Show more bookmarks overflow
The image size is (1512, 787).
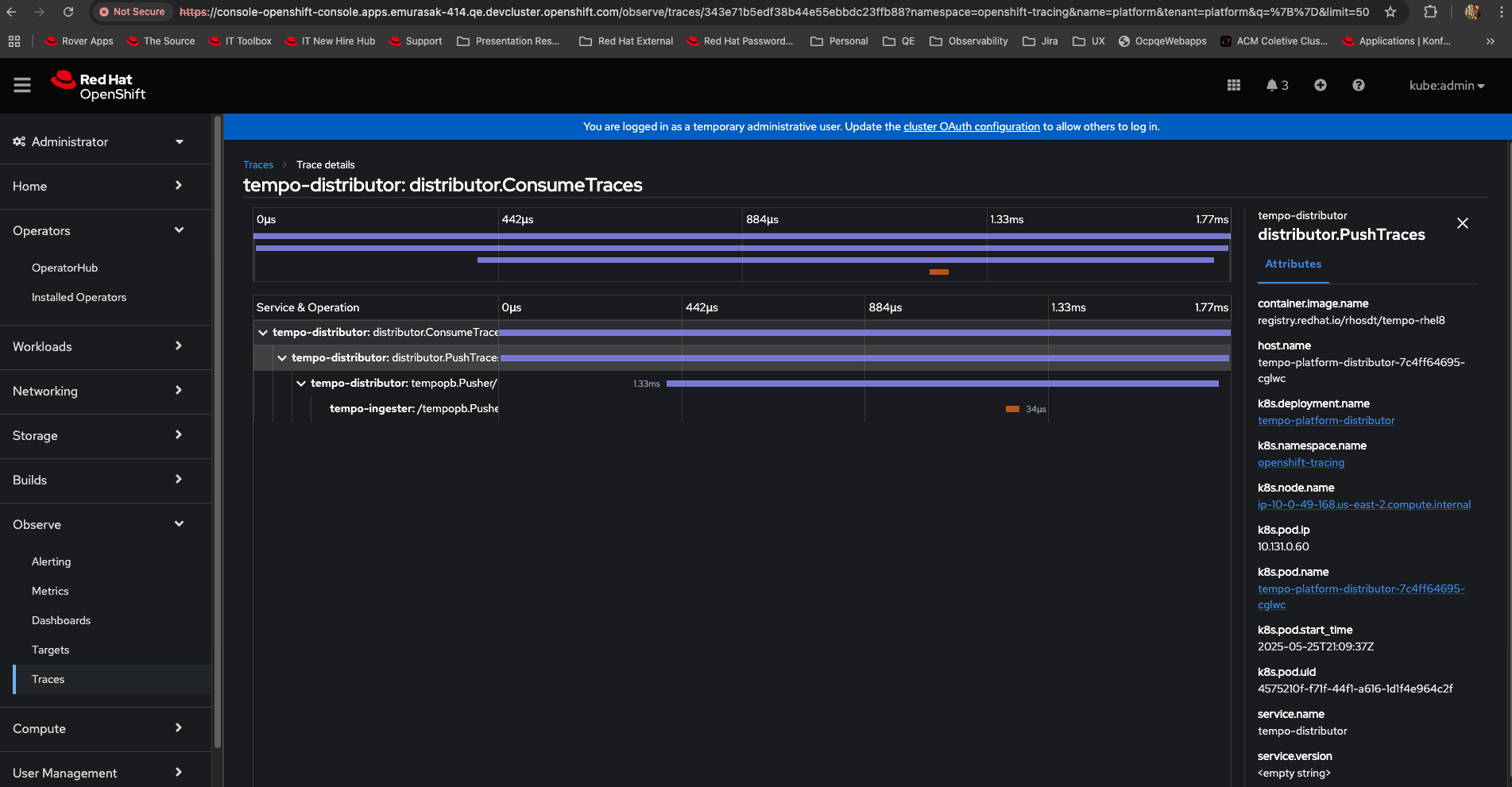click(x=1491, y=41)
